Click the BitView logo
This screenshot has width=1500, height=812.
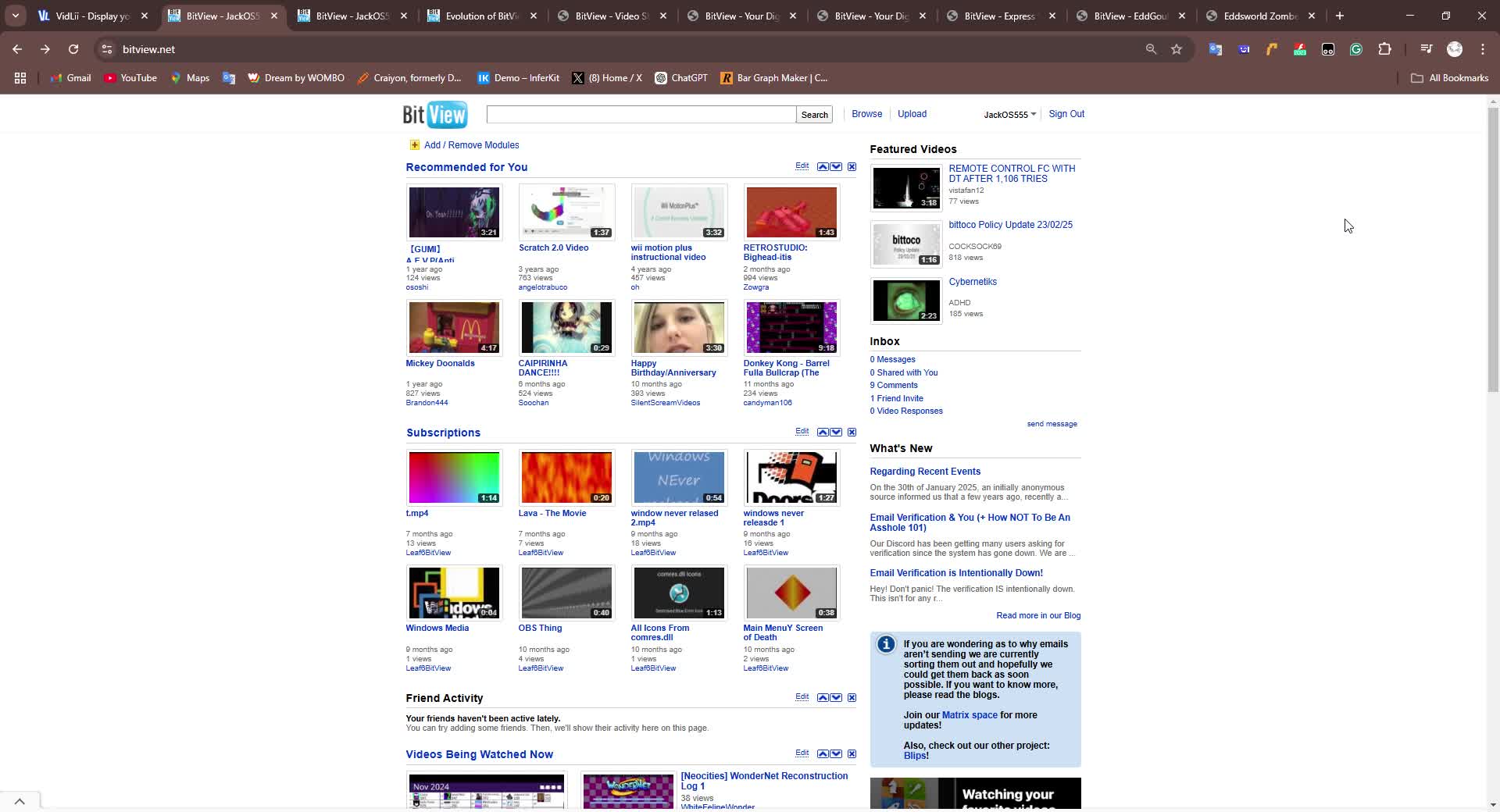[435, 114]
